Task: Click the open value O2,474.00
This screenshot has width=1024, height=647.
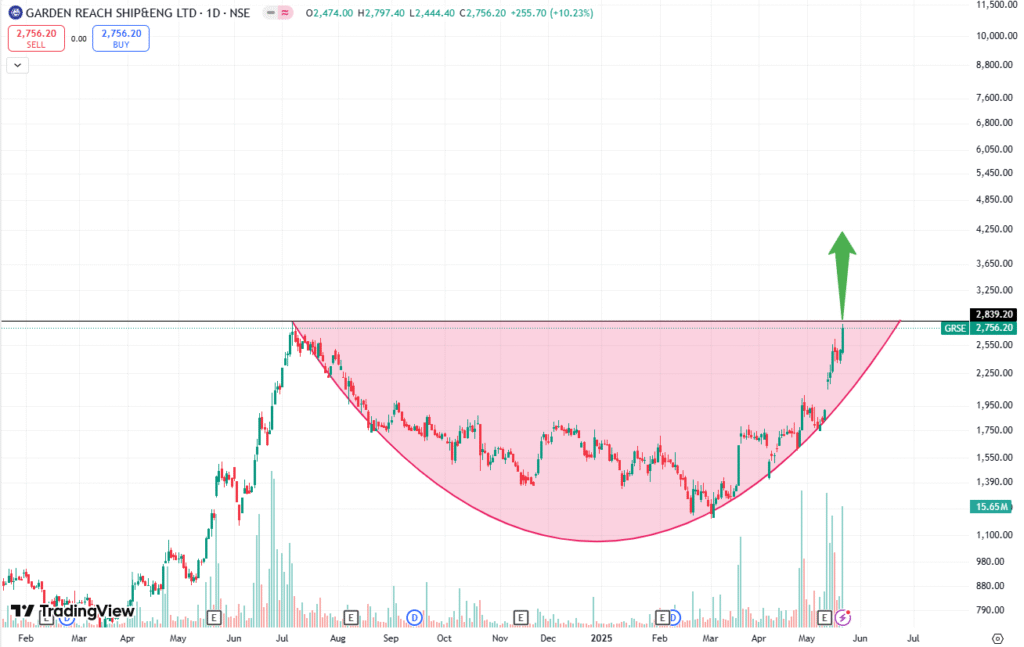Action: pyautogui.click(x=329, y=13)
